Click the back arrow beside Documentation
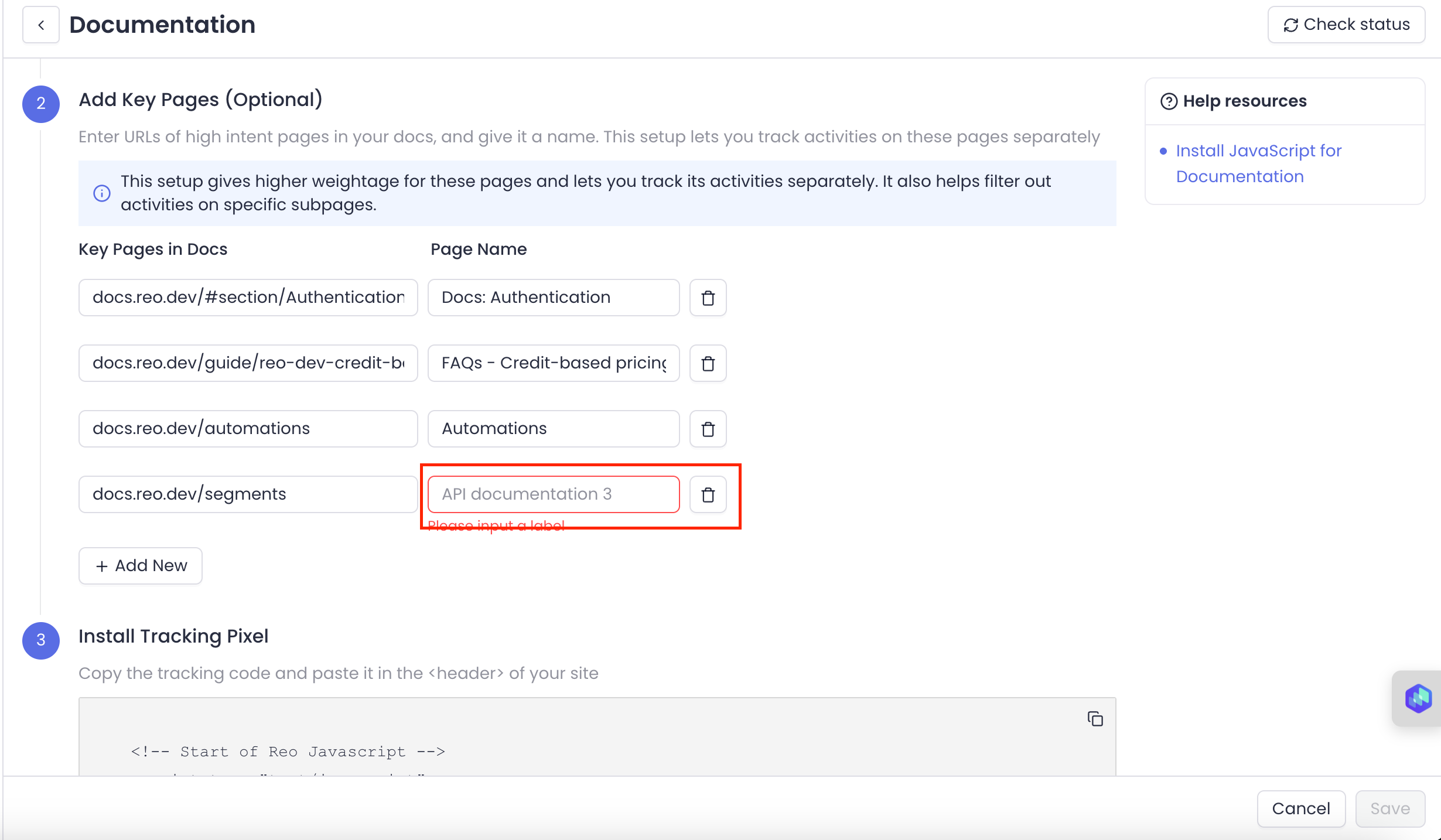 point(41,25)
